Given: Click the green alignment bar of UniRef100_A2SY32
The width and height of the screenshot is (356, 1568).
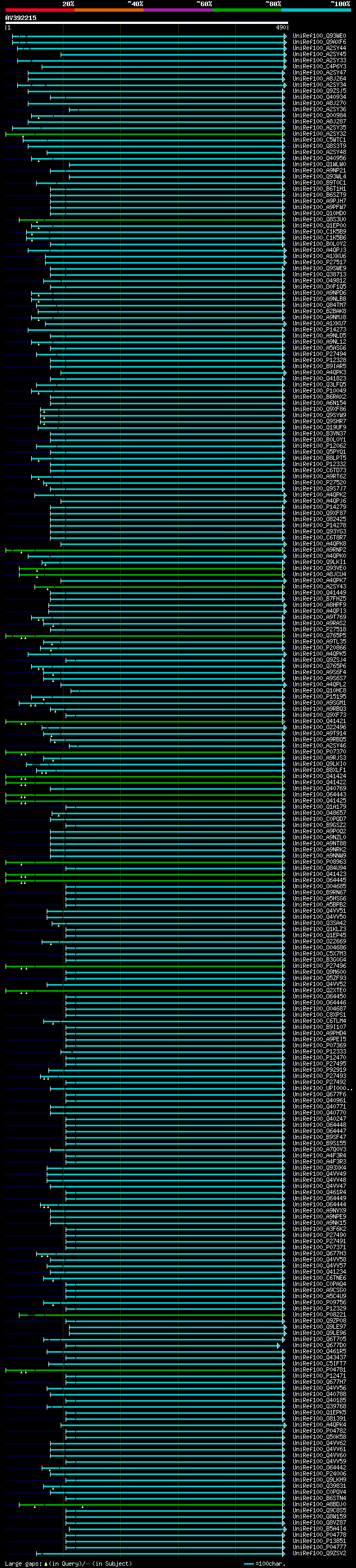Looking at the screenshot, I should pyautogui.click(x=145, y=134).
